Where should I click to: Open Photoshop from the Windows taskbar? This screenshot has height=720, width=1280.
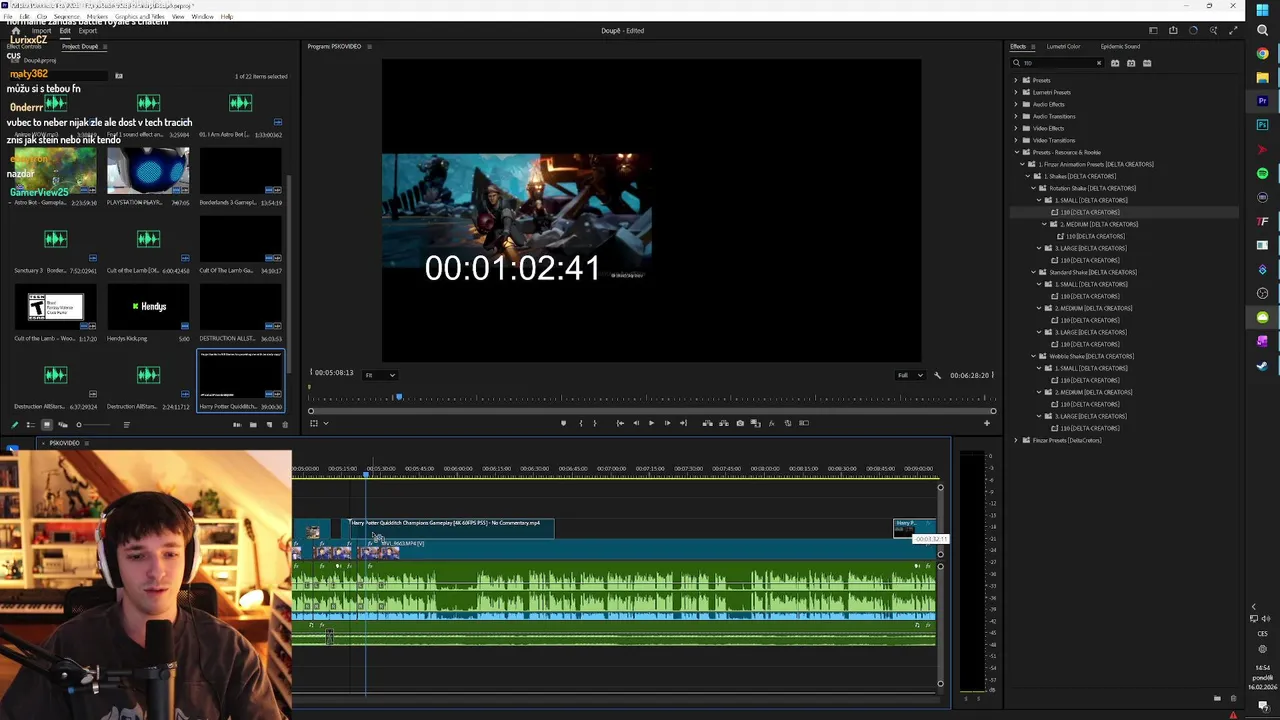[x=1262, y=125]
